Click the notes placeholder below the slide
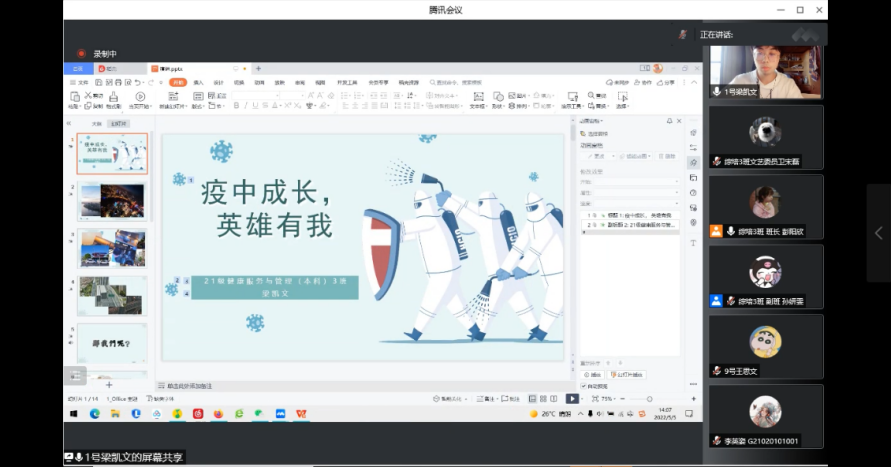 coord(190,385)
